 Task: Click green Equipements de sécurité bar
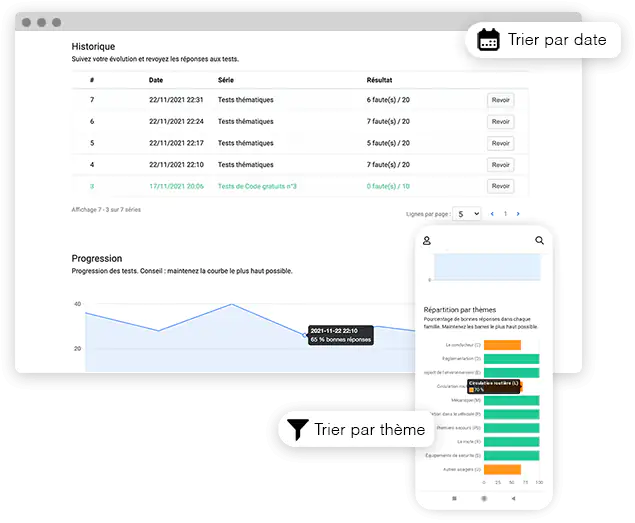[x=511, y=455]
